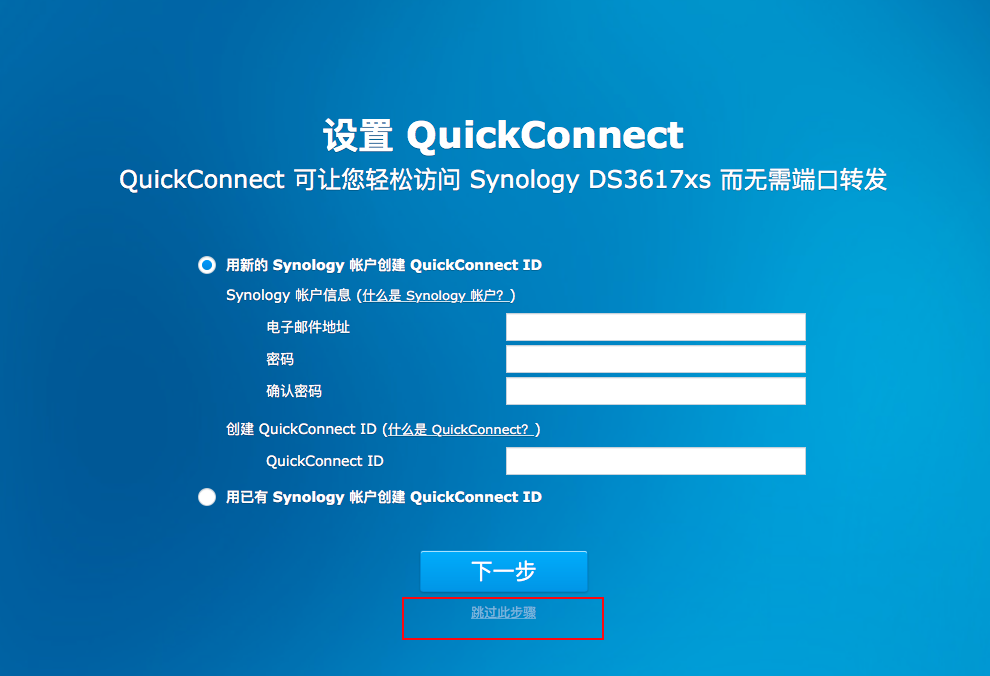The width and height of the screenshot is (990, 676).
Task: Click the 跳过此步骤 skip link
Action: [503, 612]
